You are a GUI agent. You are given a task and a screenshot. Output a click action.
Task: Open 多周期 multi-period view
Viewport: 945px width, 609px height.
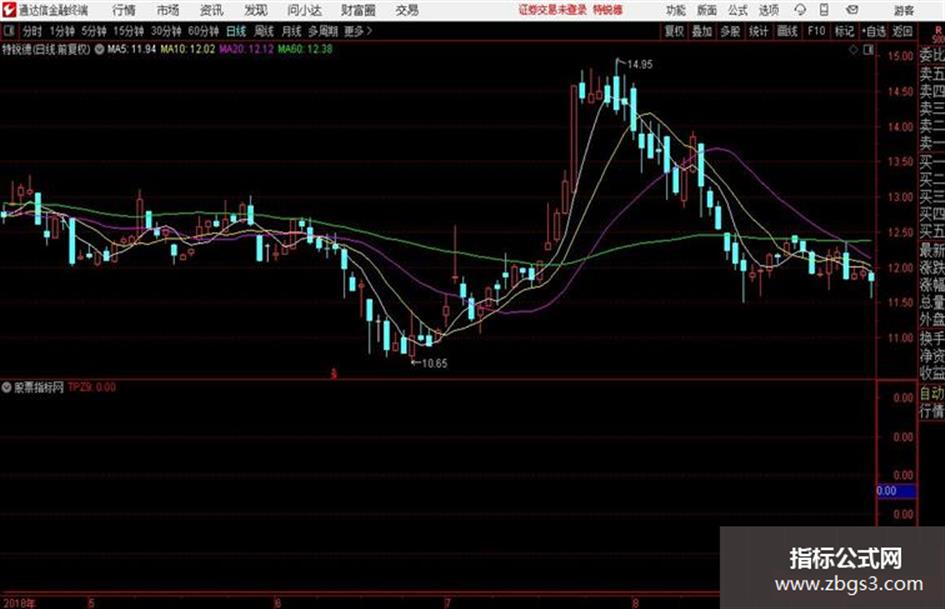click(323, 31)
